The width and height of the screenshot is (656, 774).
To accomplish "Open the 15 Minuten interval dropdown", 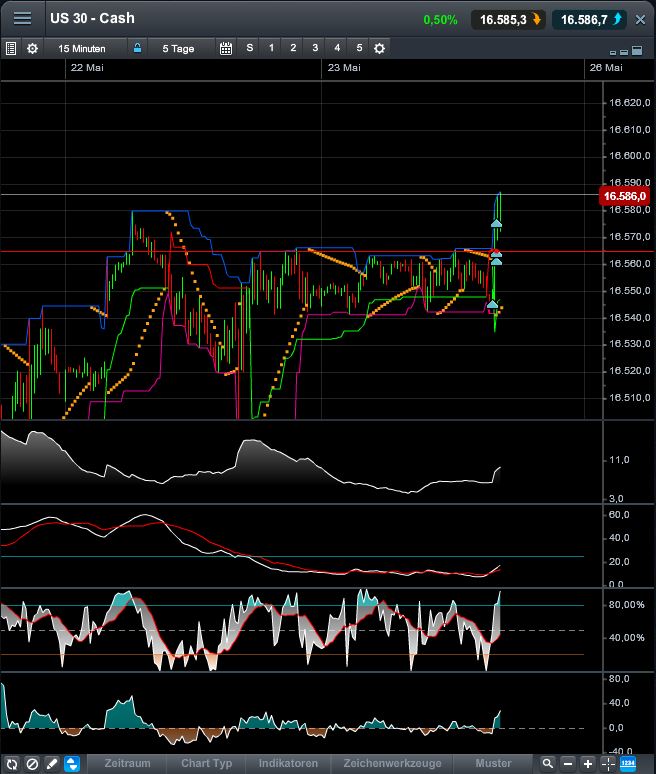I will pos(82,48).
